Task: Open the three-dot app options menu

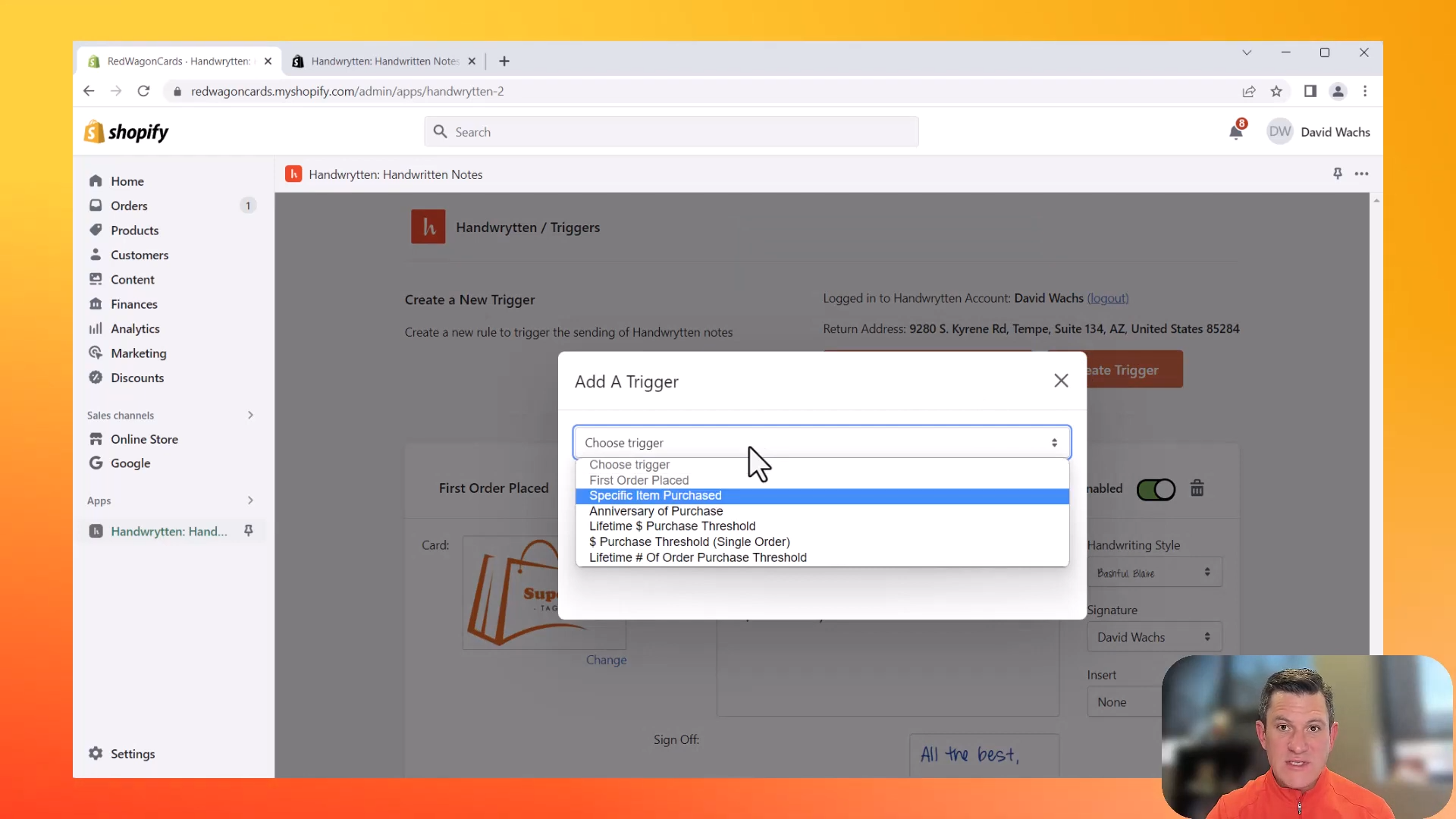Action: [1361, 174]
